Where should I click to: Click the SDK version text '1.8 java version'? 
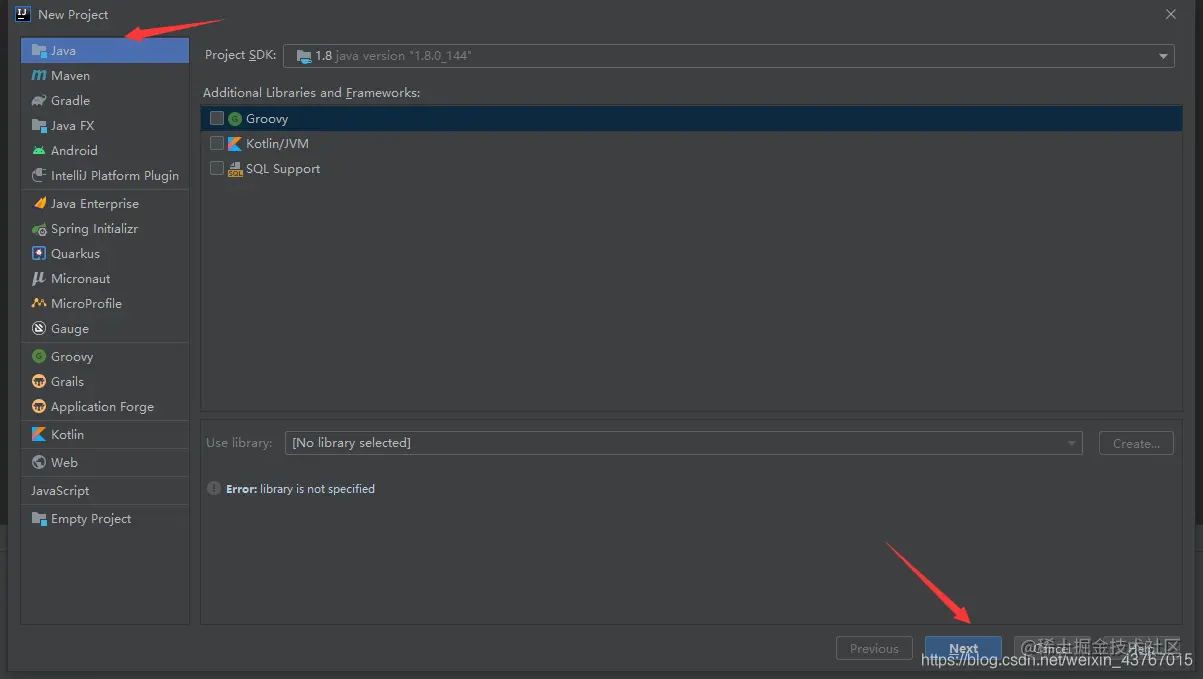point(393,56)
